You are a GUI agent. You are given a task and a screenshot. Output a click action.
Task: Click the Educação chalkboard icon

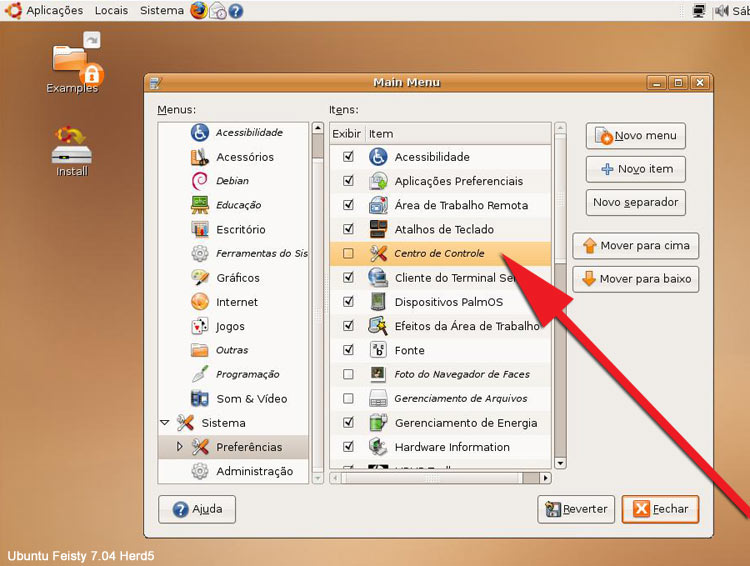tap(199, 205)
